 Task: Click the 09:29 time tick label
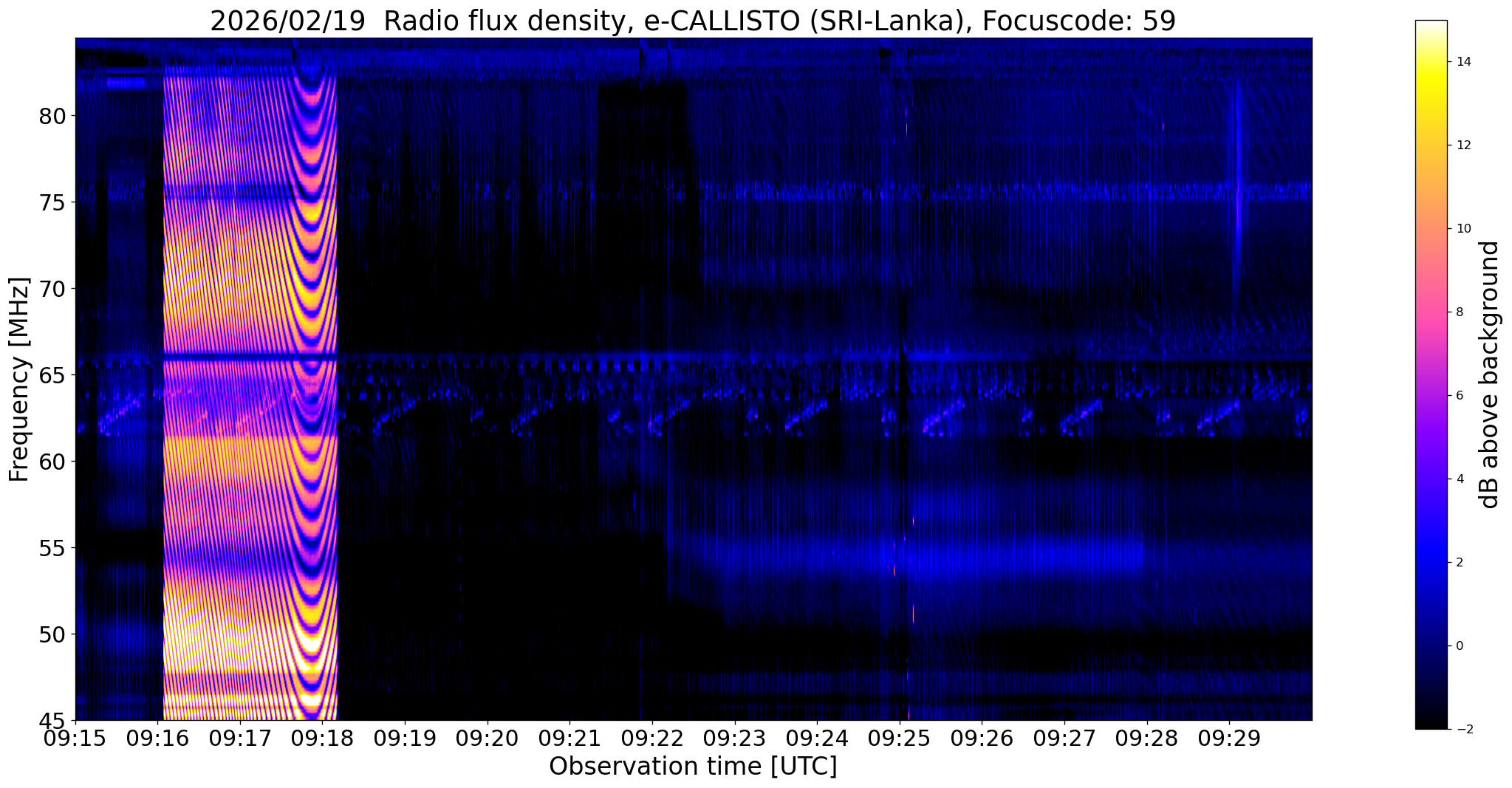(1229, 738)
